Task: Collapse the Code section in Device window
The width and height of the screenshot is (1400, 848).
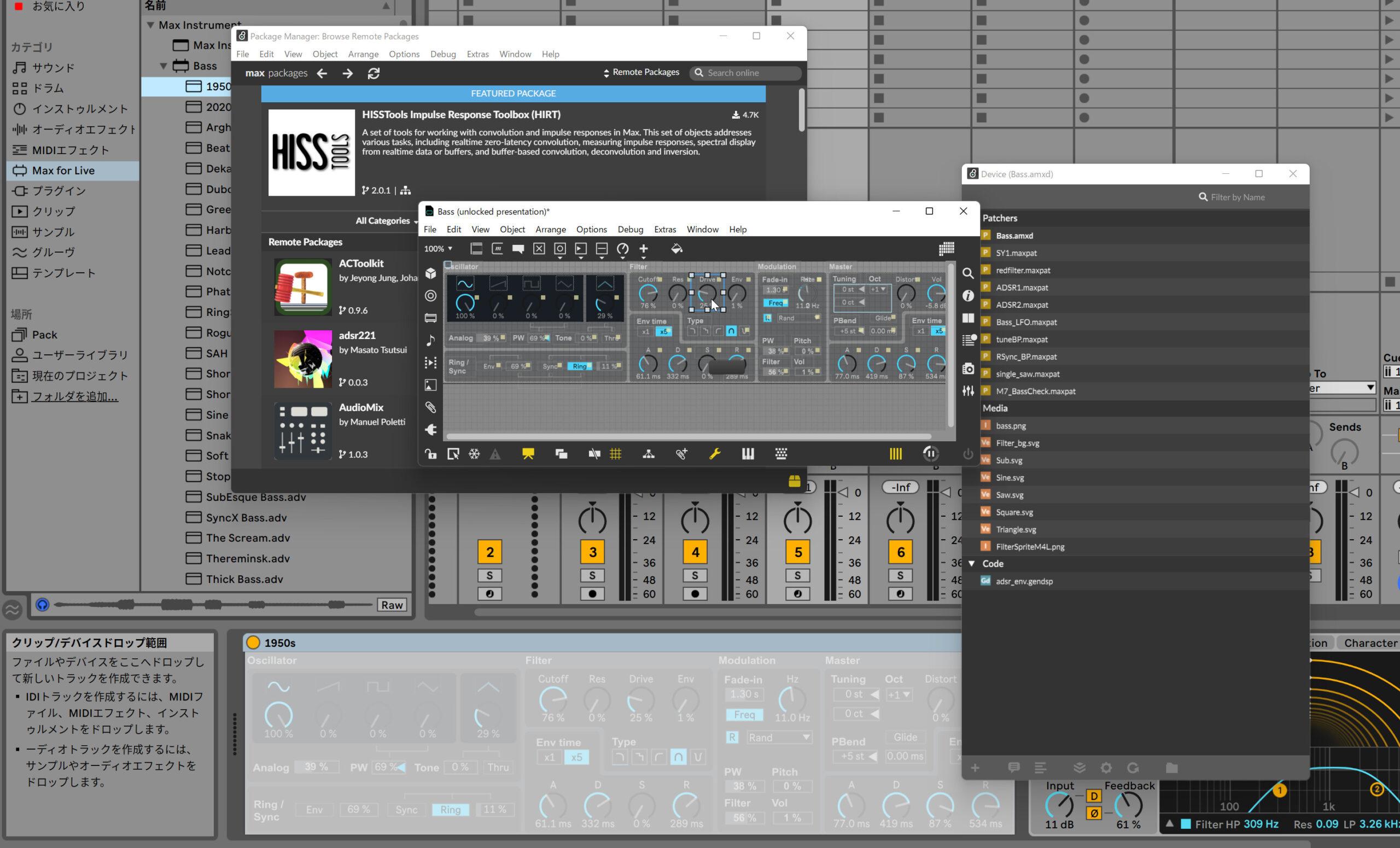Action: (x=972, y=564)
